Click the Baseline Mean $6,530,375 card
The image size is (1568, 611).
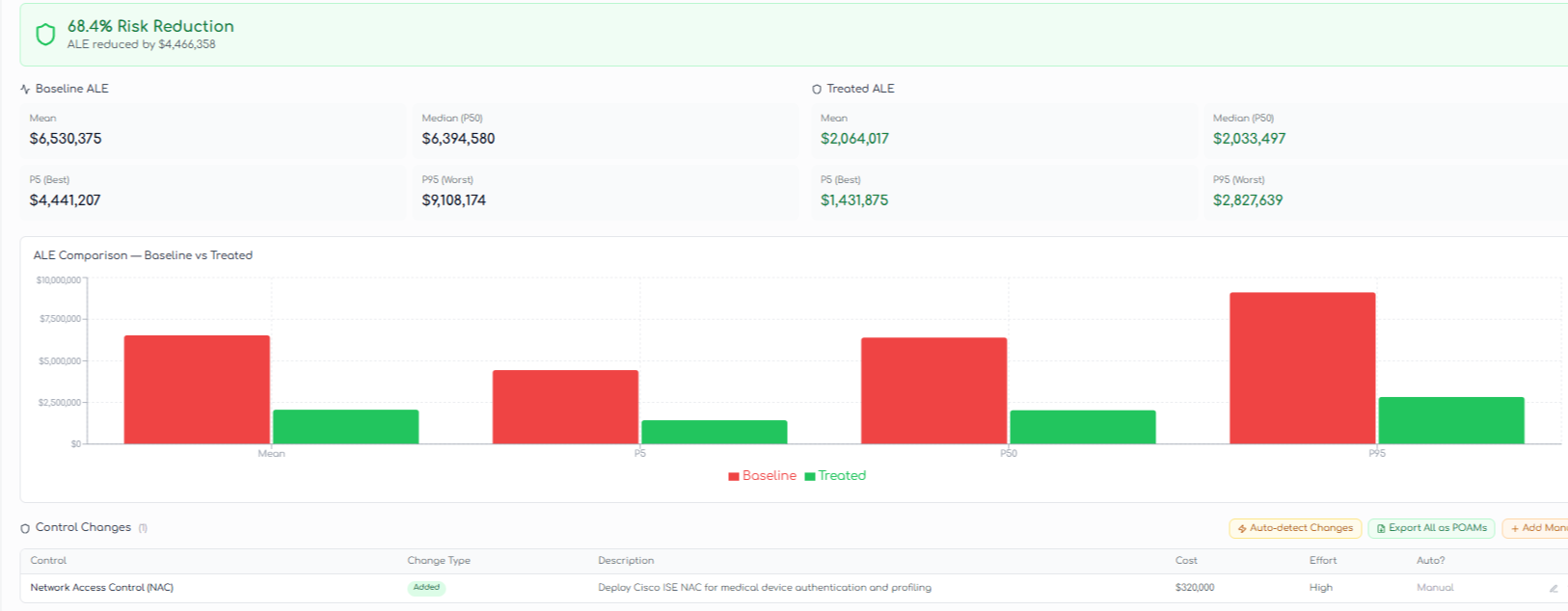tap(212, 130)
